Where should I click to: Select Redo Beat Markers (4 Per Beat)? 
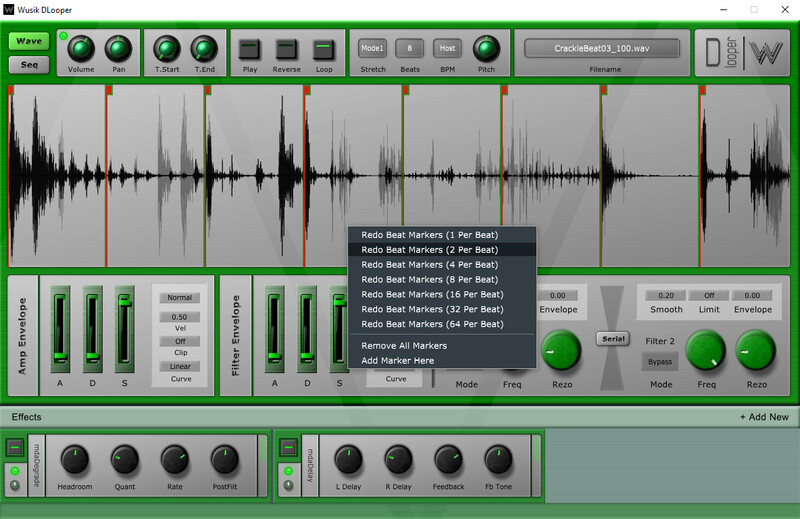(x=442, y=264)
